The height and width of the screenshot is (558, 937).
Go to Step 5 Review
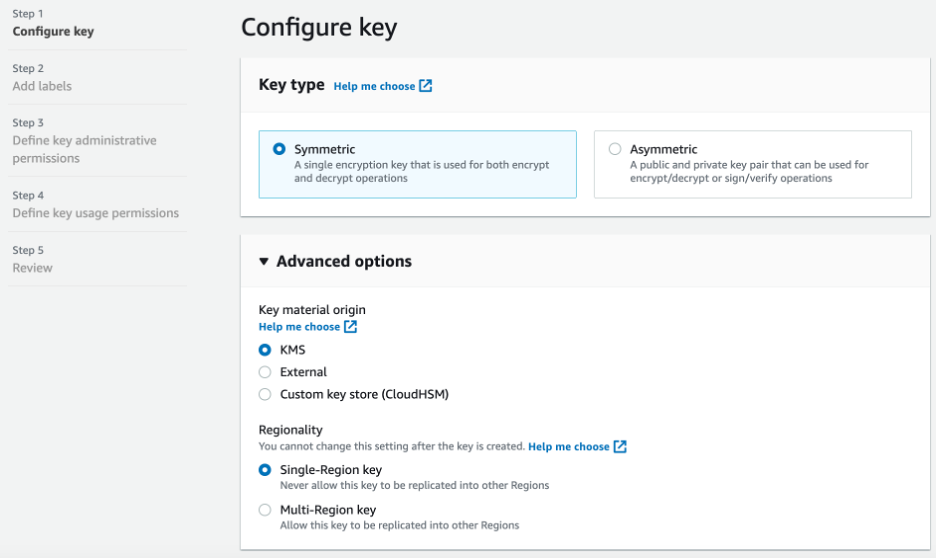pyautogui.click(x=32, y=268)
